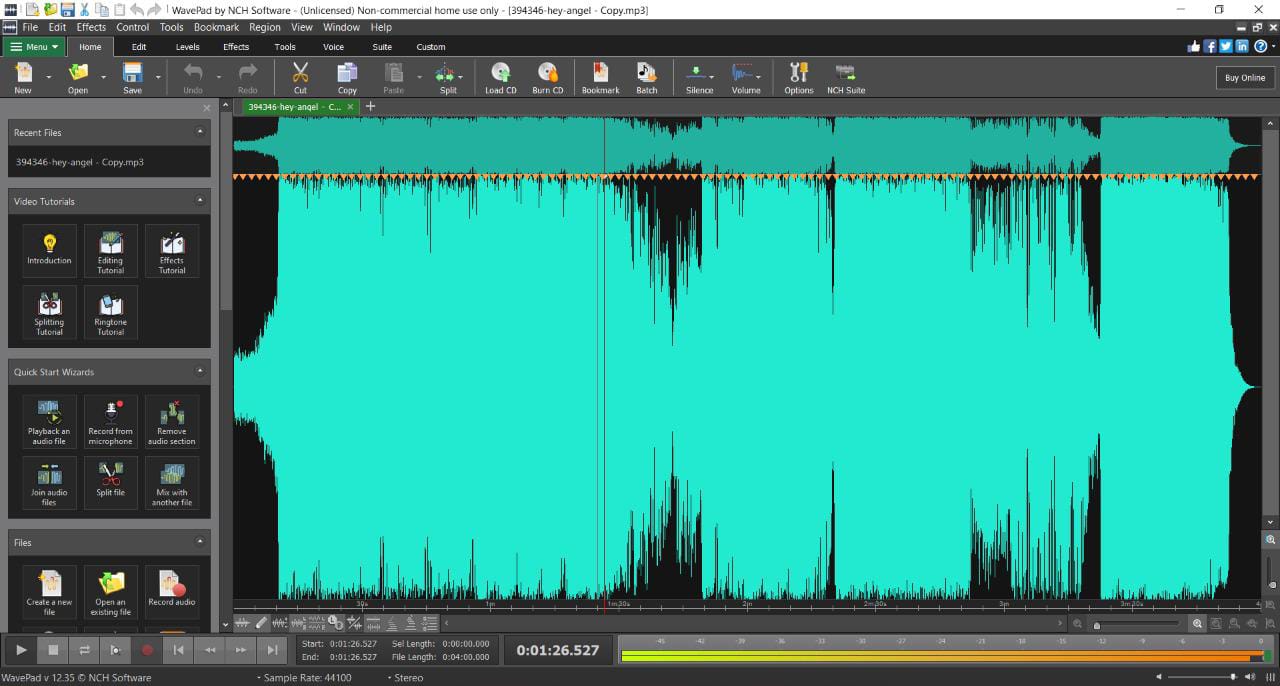
Task: Open the Volume dropdown arrow
Action: 759,77
